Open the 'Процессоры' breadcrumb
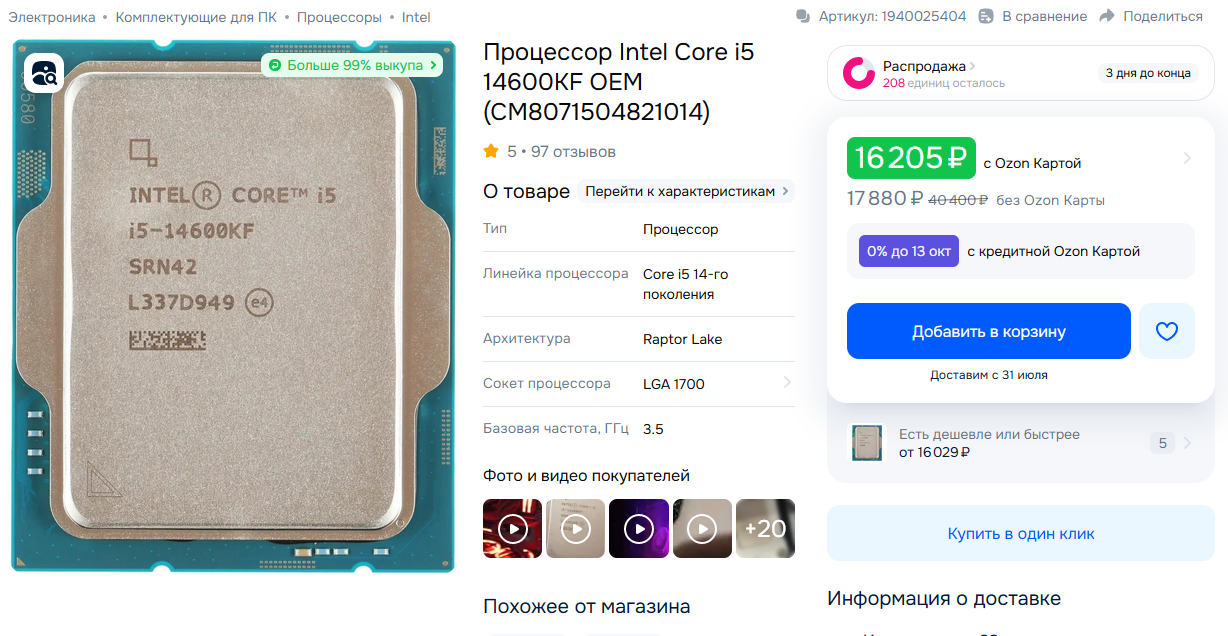The width and height of the screenshot is (1228, 636). [x=339, y=17]
